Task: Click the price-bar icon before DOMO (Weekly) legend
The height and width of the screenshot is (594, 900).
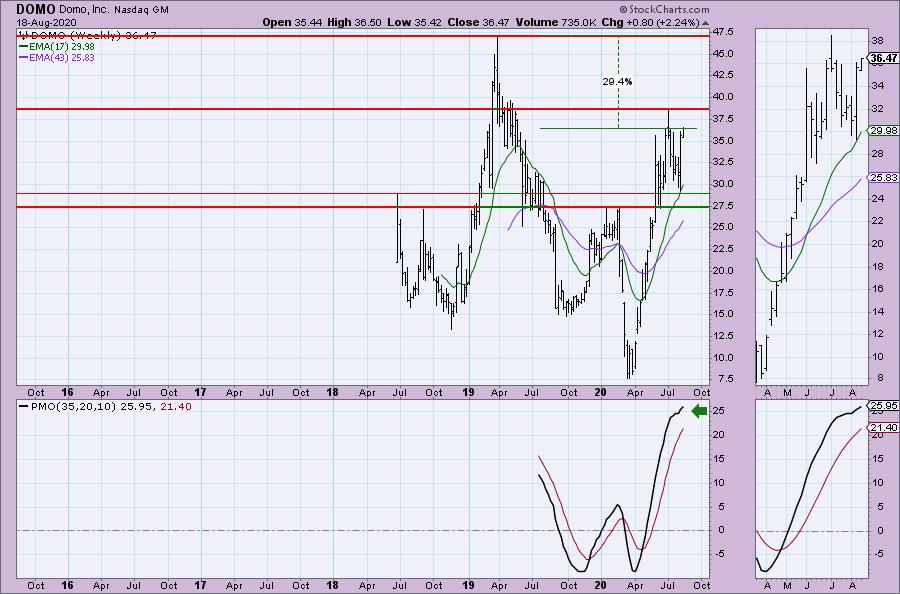Action: 23,36
